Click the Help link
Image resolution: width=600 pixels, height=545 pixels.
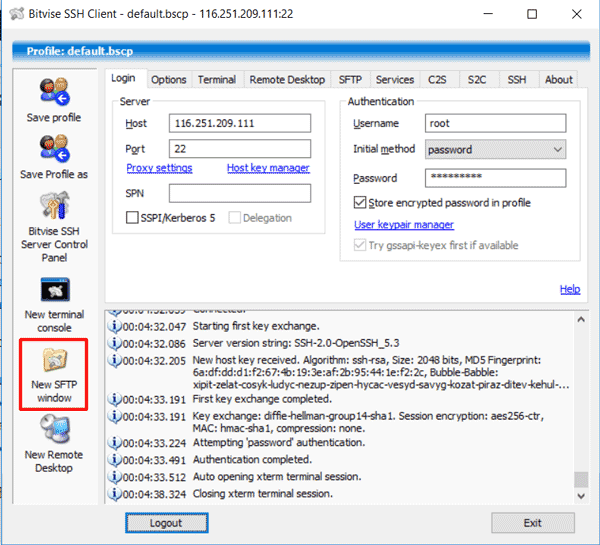(570, 289)
